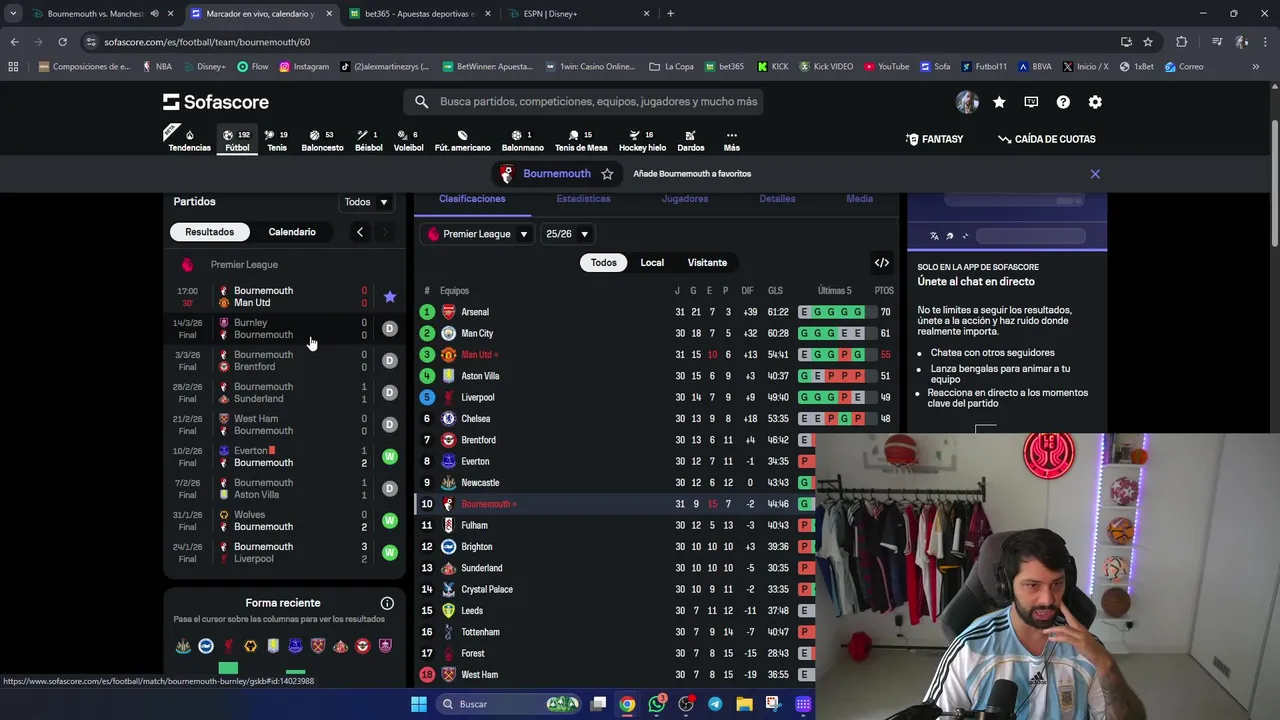
Task: Open the Más sports menu
Action: [732, 140]
